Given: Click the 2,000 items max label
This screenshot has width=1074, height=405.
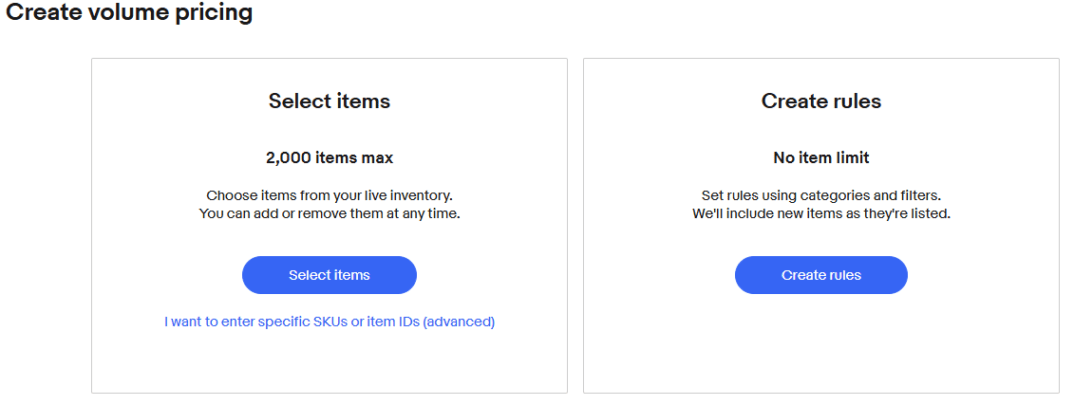Looking at the screenshot, I should pos(329,158).
